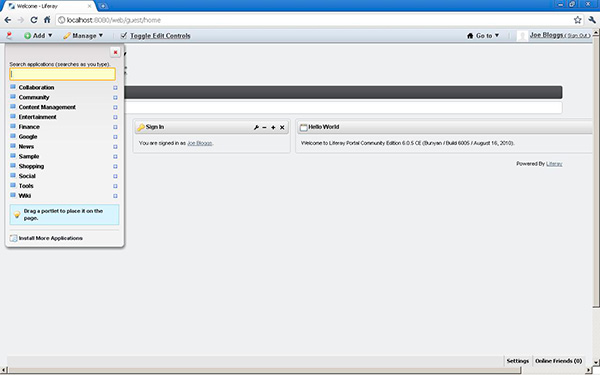Expand Community using its plus icon
This screenshot has width=600, height=375.
click(115, 98)
